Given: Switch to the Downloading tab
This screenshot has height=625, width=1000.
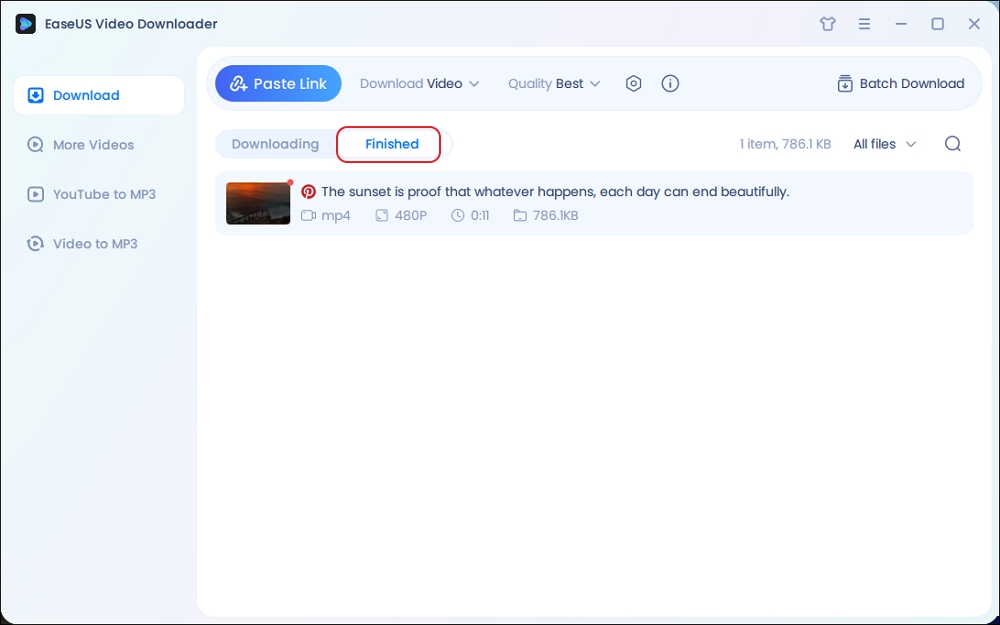Looking at the screenshot, I should (275, 144).
